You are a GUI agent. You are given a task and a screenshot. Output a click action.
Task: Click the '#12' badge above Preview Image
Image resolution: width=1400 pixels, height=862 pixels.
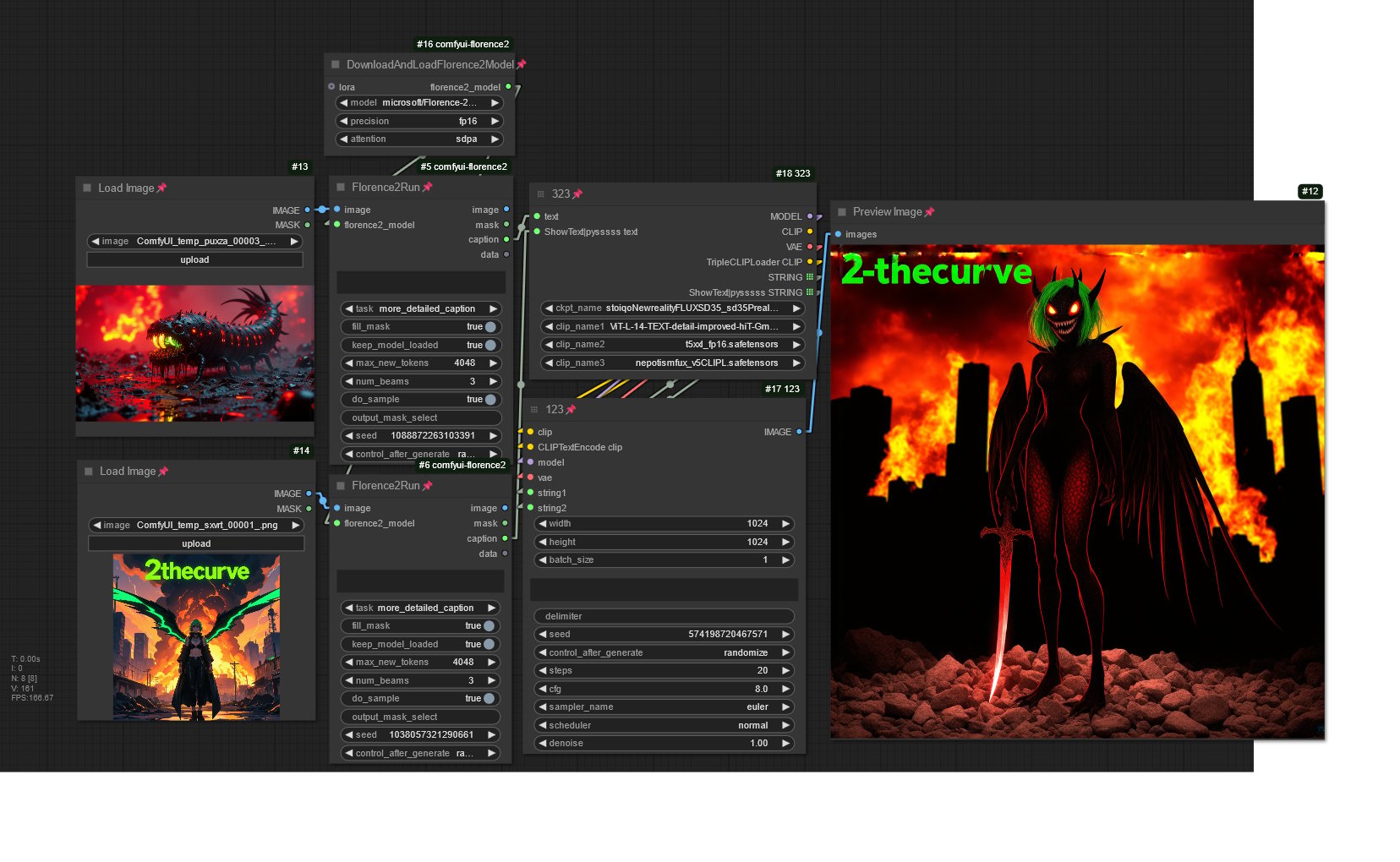[1310, 191]
